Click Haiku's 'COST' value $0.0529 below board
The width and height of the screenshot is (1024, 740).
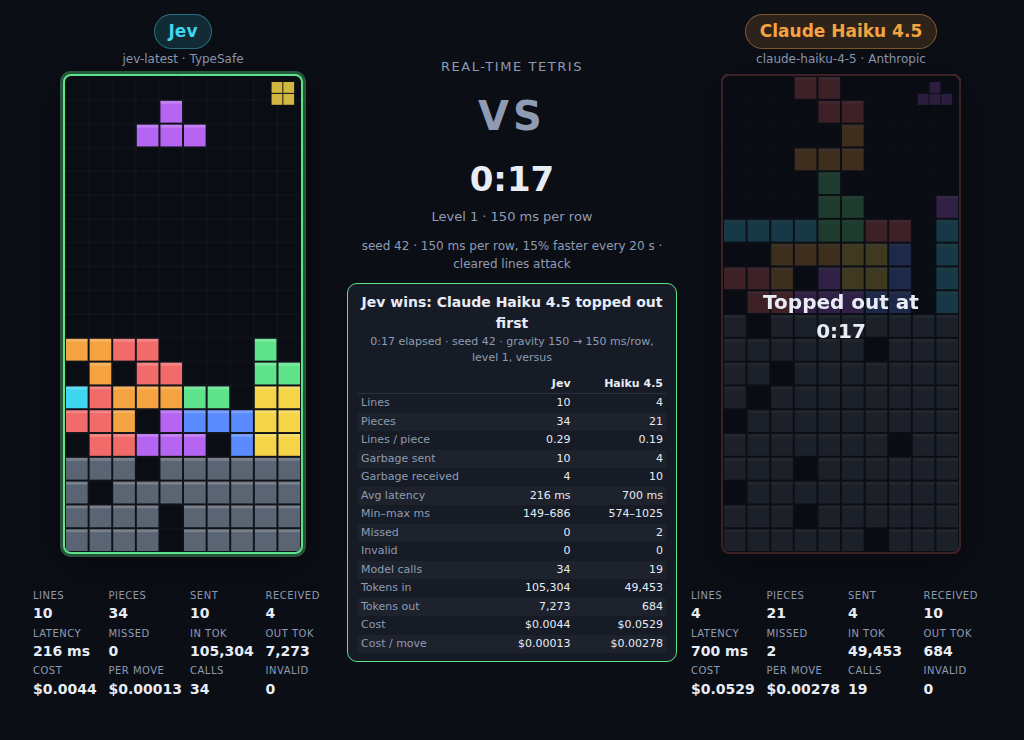coord(722,689)
